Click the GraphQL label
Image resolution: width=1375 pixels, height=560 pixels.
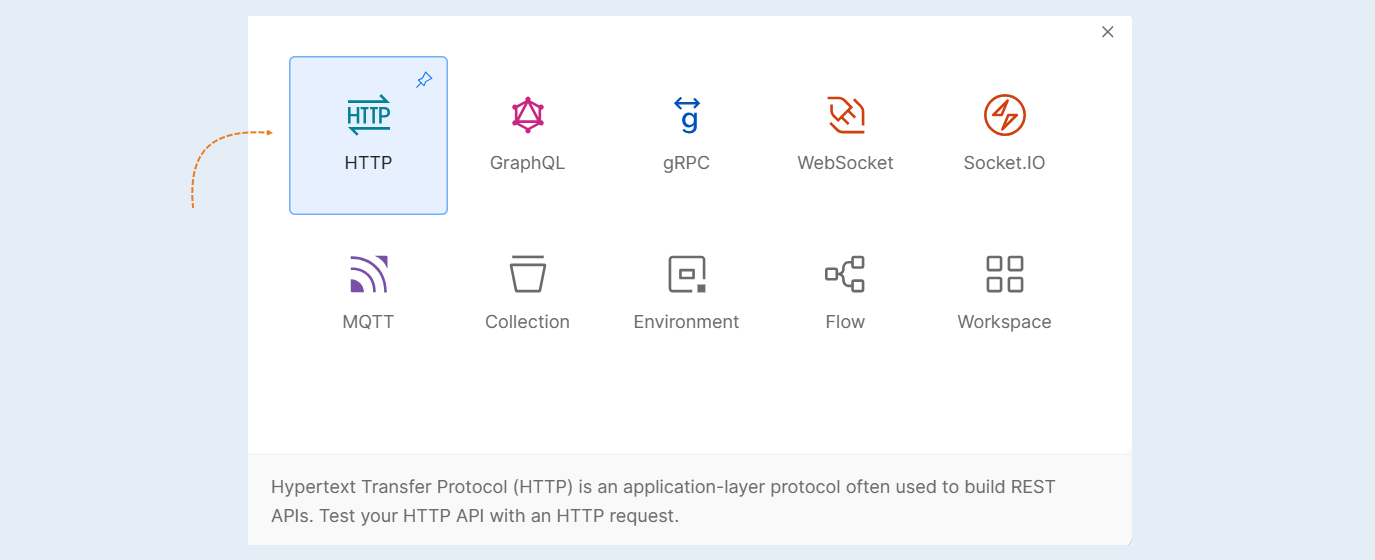[527, 163]
